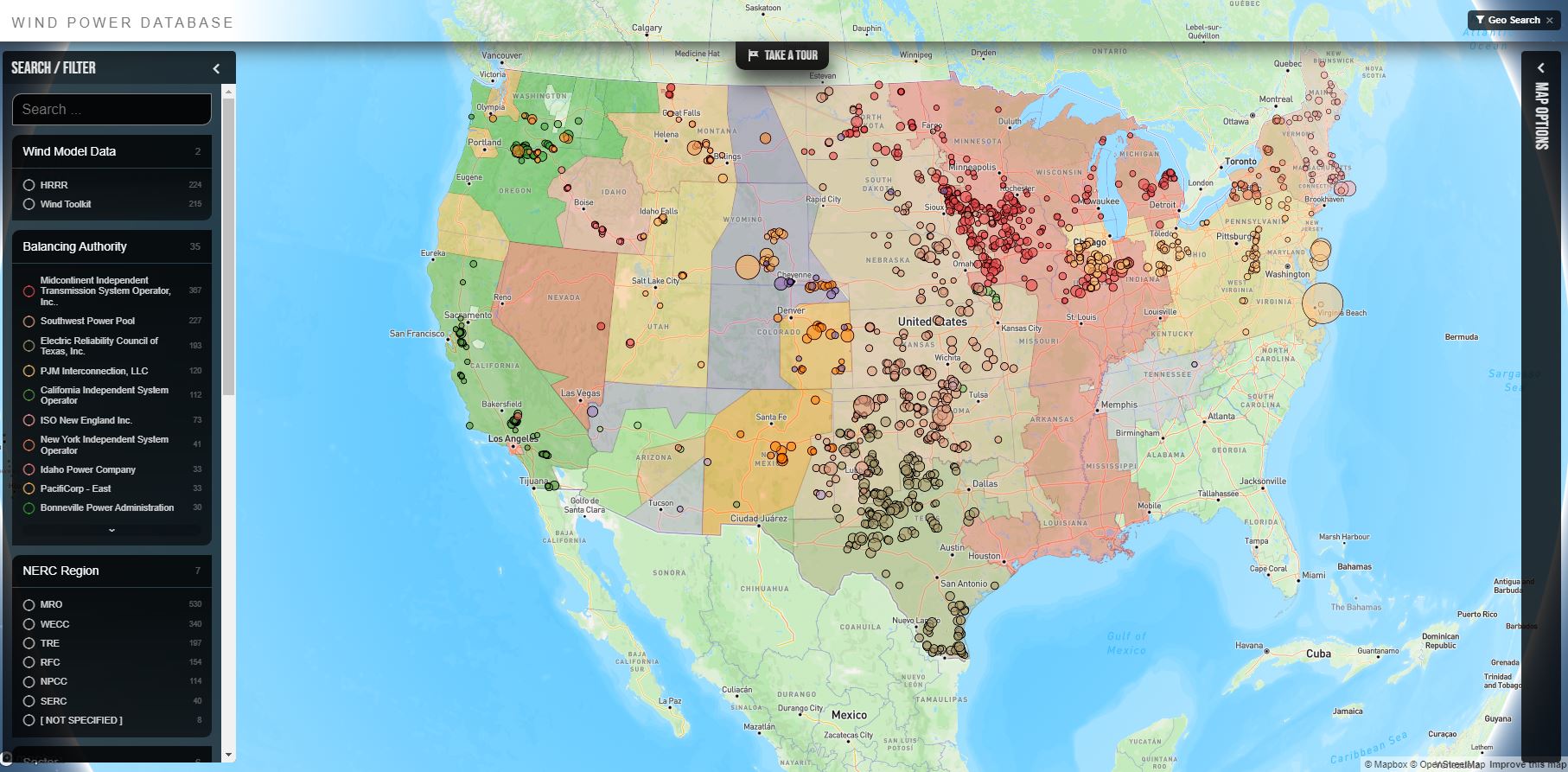Viewport: 1568px width, 772px height.
Task: Expand the Map Options panel chevron
Action: click(1540, 68)
